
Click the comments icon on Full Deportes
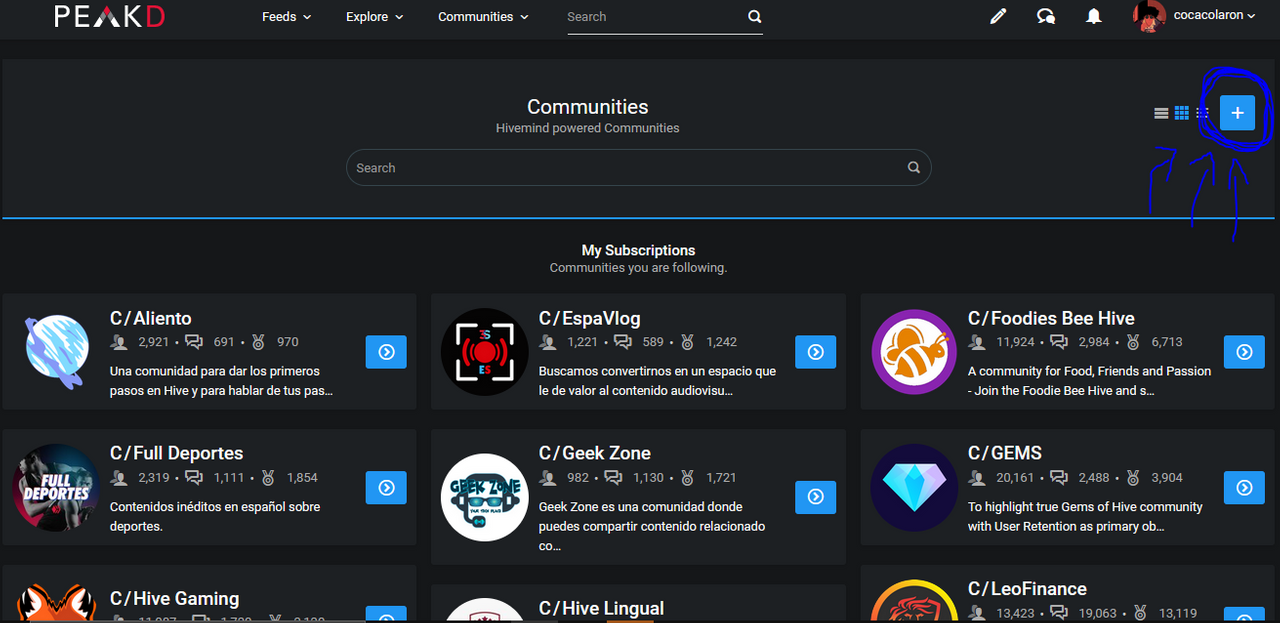point(194,478)
